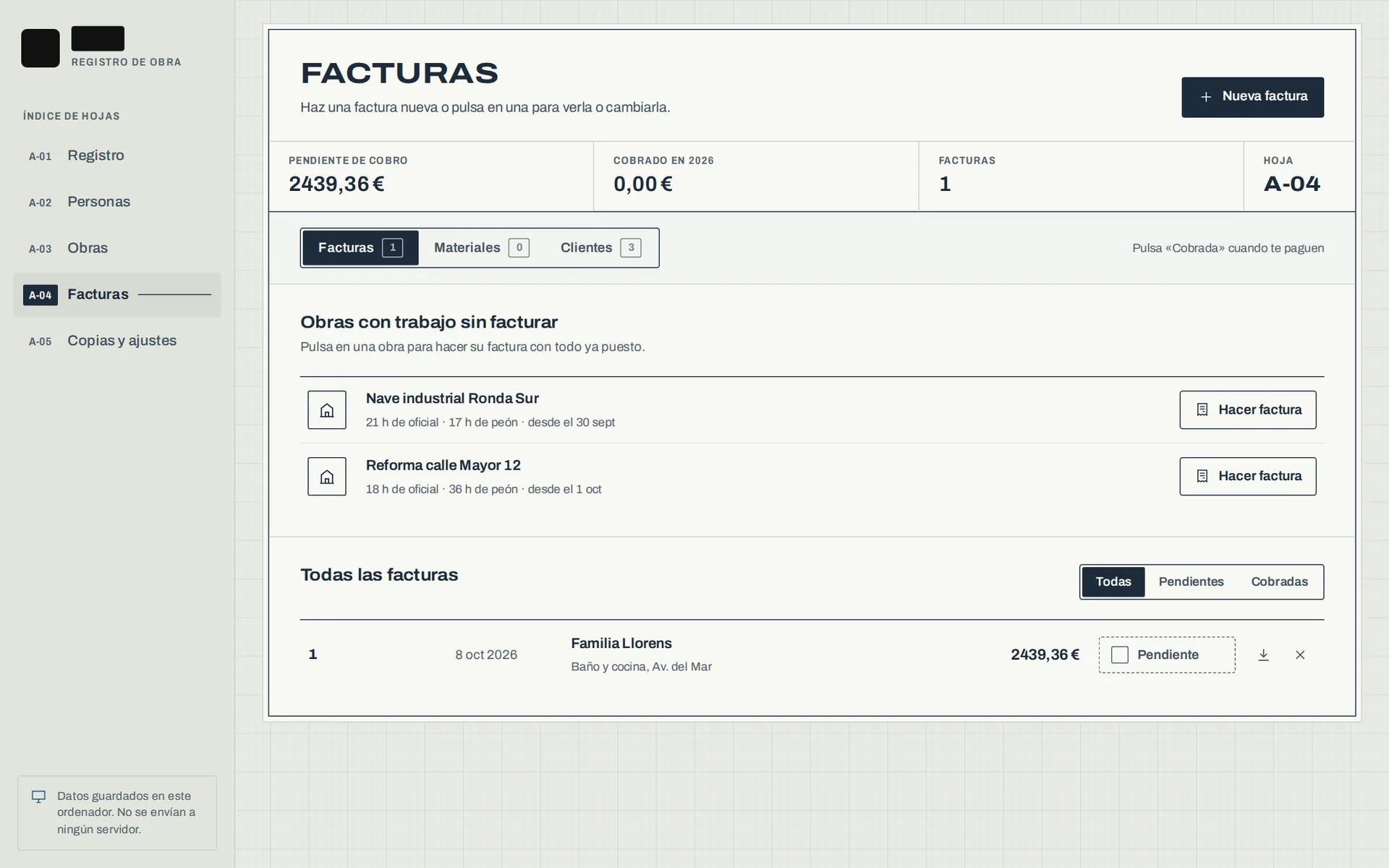The height and width of the screenshot is (868, 1389).
Task: Delete invoice 1 with the X icon
Action: (1300, 655)
